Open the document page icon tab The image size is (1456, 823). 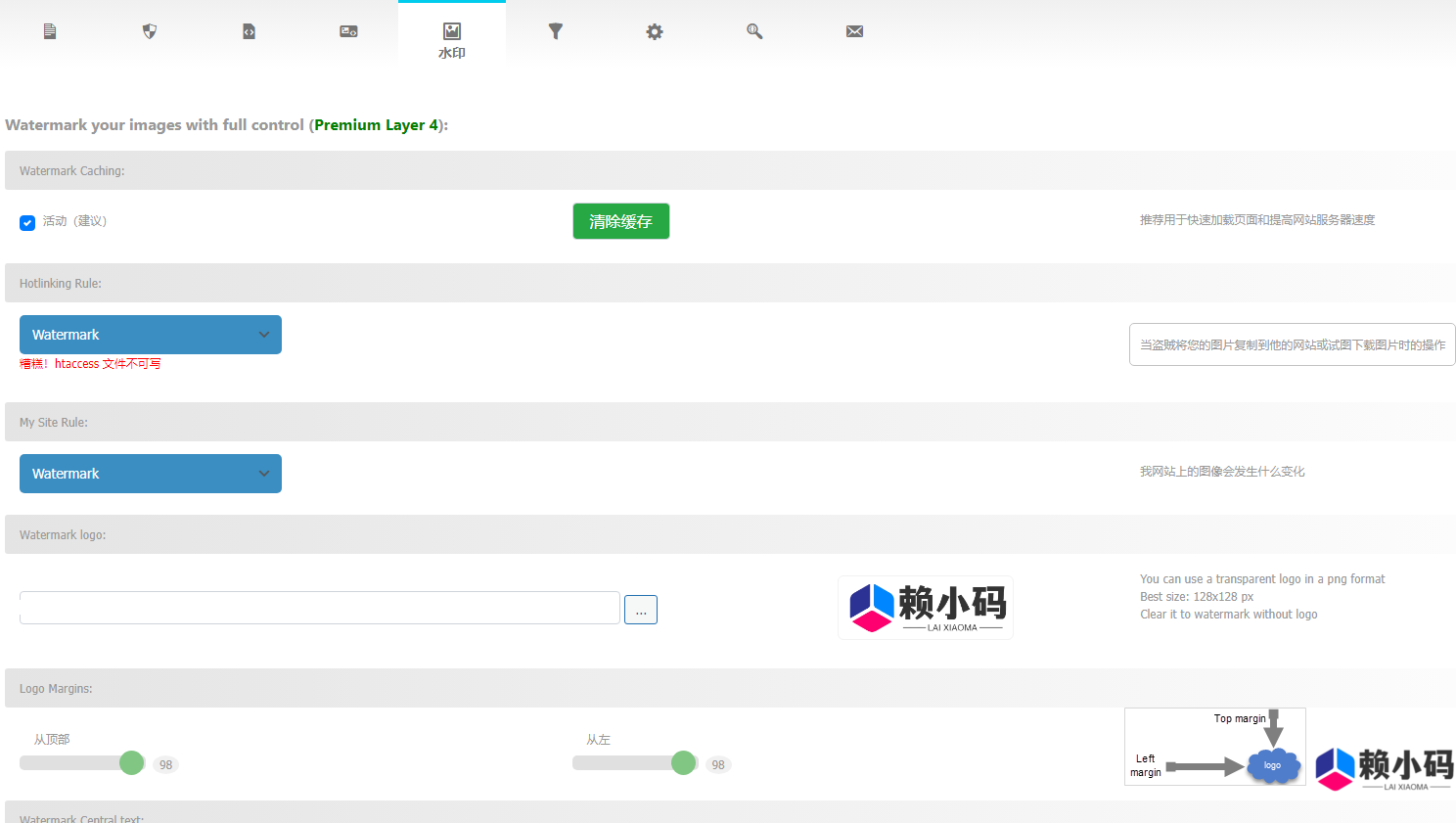click(50, 31)
